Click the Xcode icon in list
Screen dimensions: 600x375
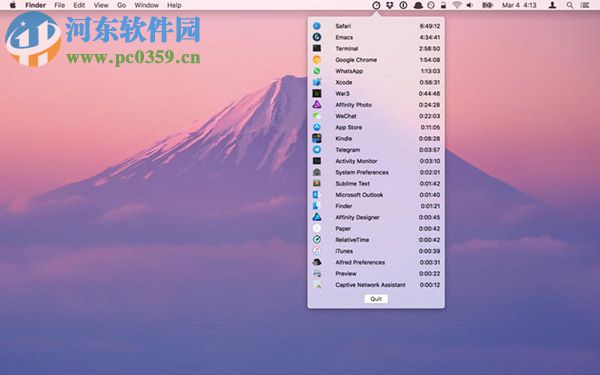[x=317, y=82]
